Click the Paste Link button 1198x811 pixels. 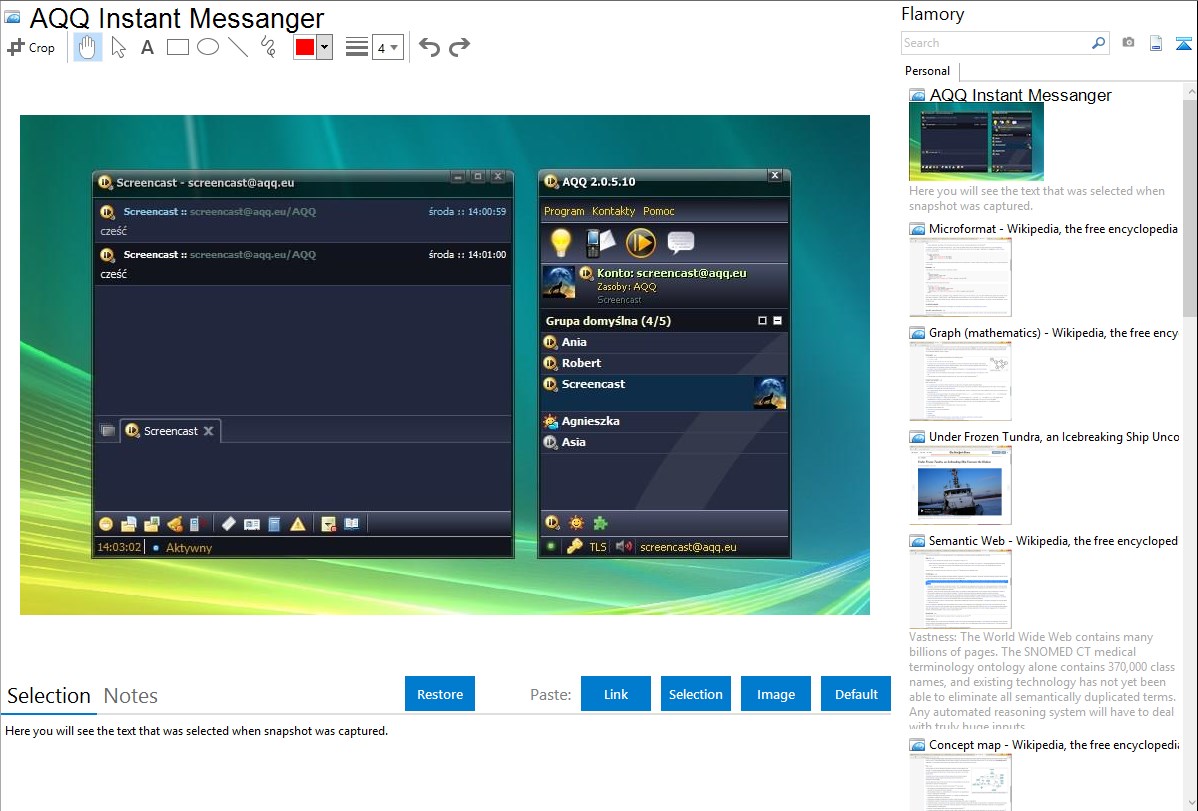click(616, 694)
